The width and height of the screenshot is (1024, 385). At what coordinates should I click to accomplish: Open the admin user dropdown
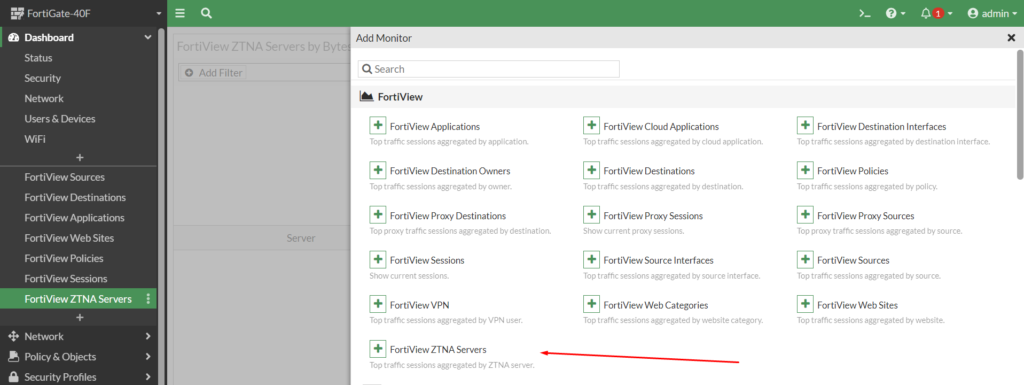coord(992,13)
